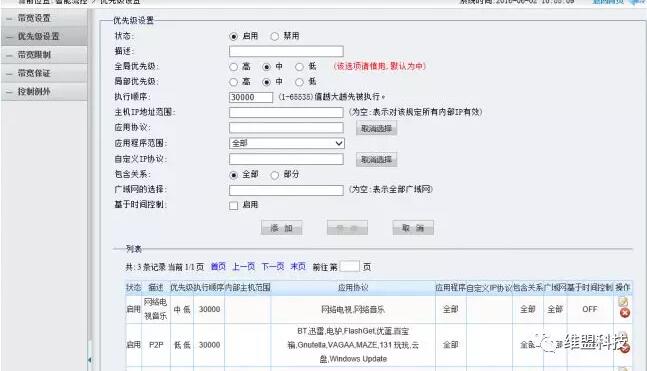
Task: Delete the 网络电视音乐 rule via red X
Action: (625, 313)
